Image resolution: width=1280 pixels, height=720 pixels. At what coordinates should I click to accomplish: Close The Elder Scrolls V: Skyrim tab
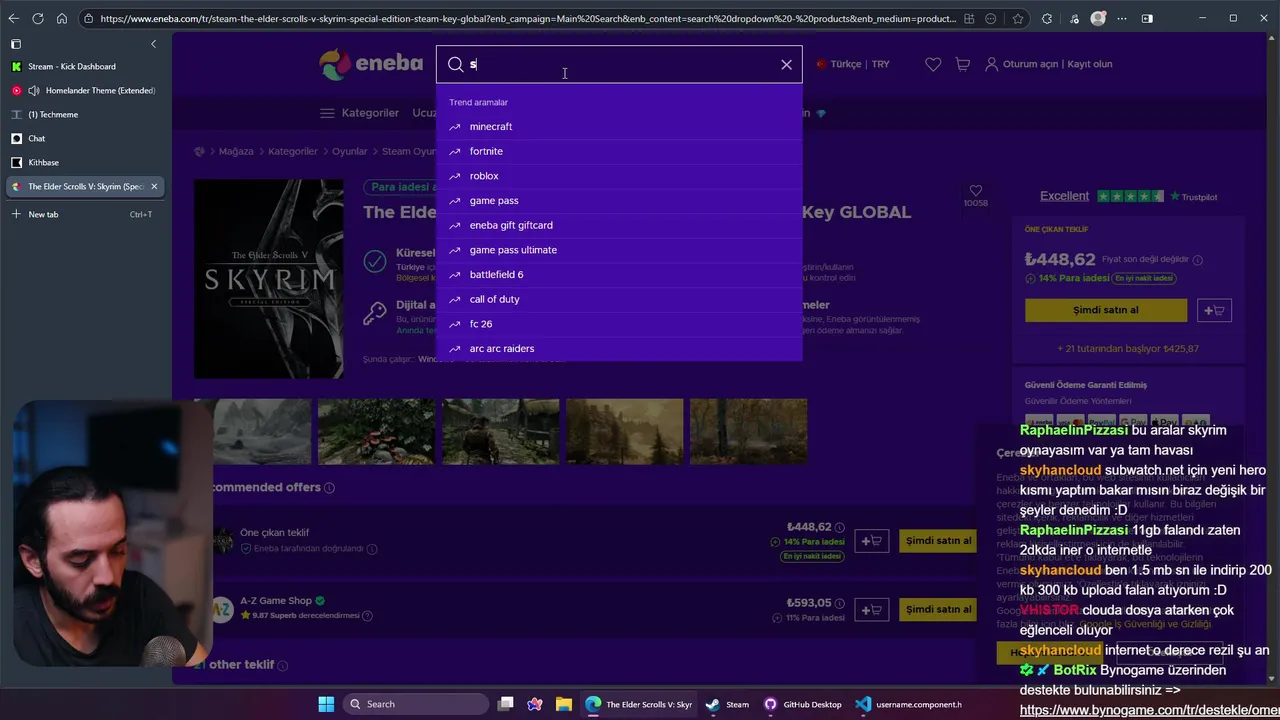click(x=154, y=186)
